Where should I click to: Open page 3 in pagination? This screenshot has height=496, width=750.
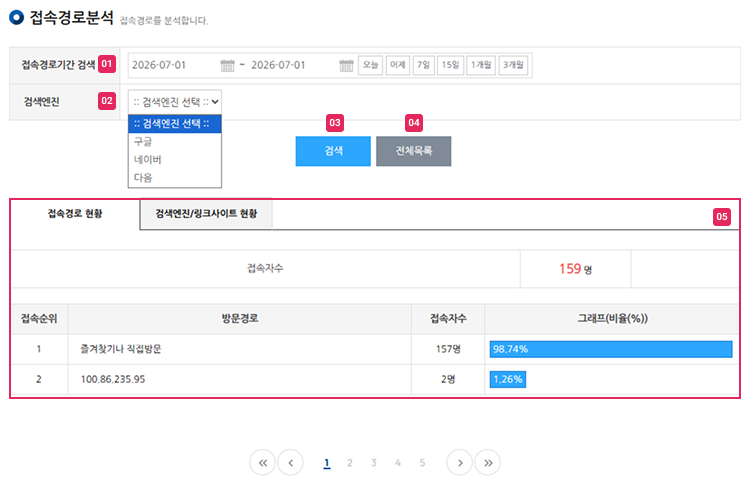coord(374,463)
